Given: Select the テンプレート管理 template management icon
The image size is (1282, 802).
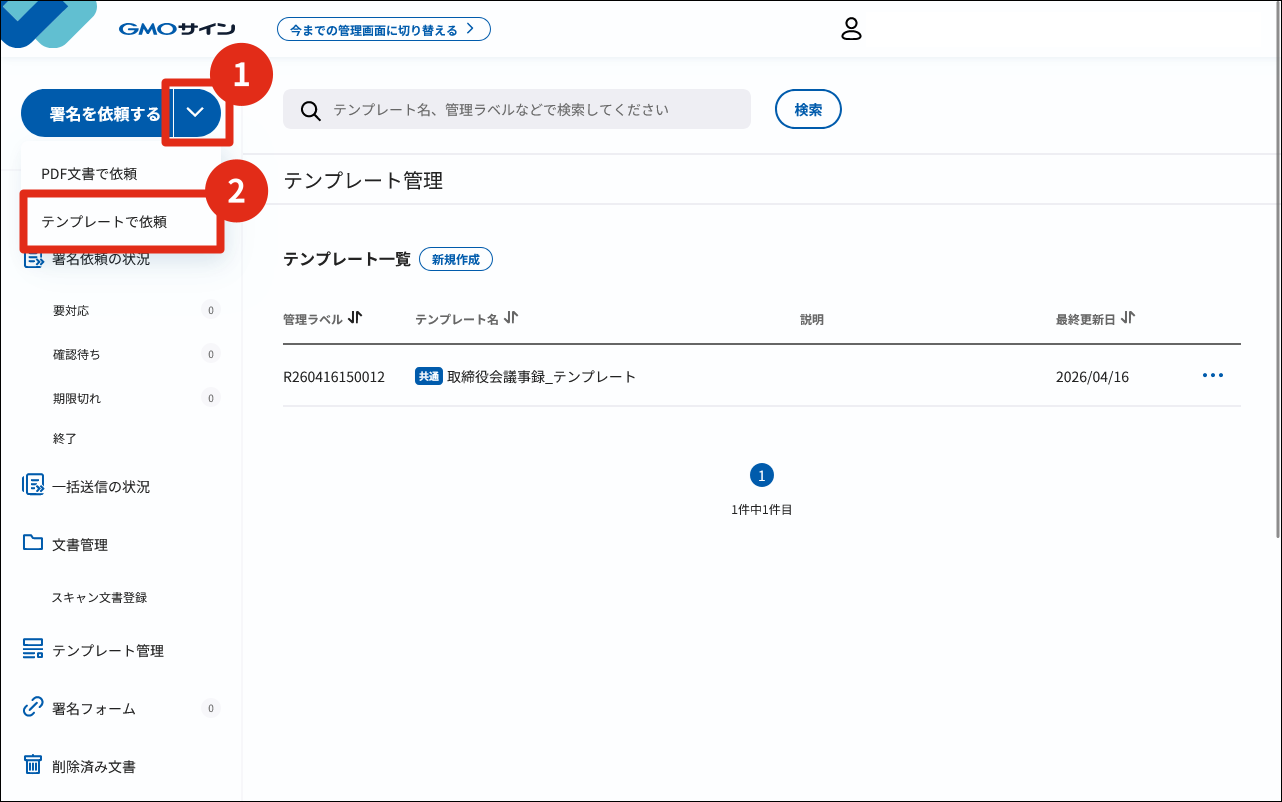Looking at the screenshot, I should [x=31, y=649].
